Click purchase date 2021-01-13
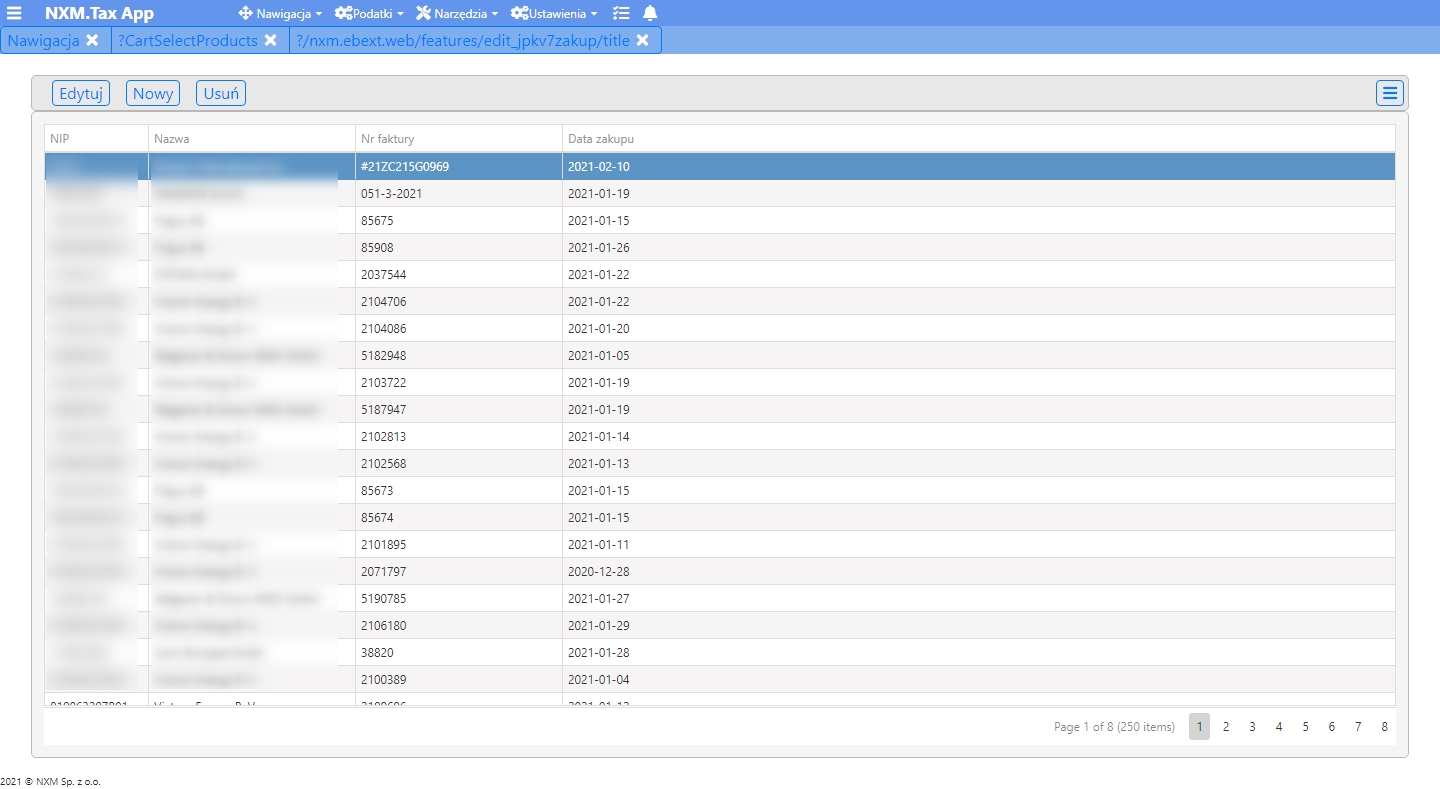This screenshot has width=1440, height=789. point(979,464)
